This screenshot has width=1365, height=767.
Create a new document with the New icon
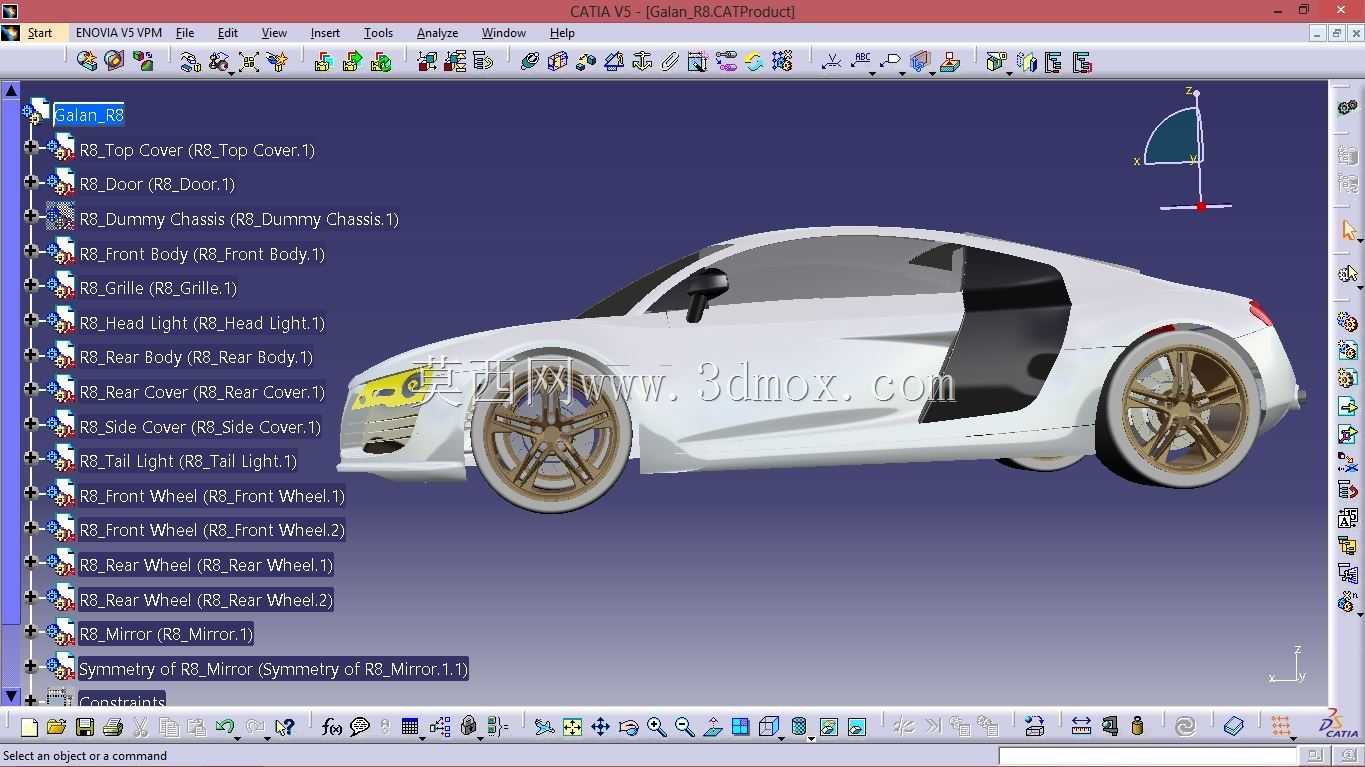pos(29,727)
